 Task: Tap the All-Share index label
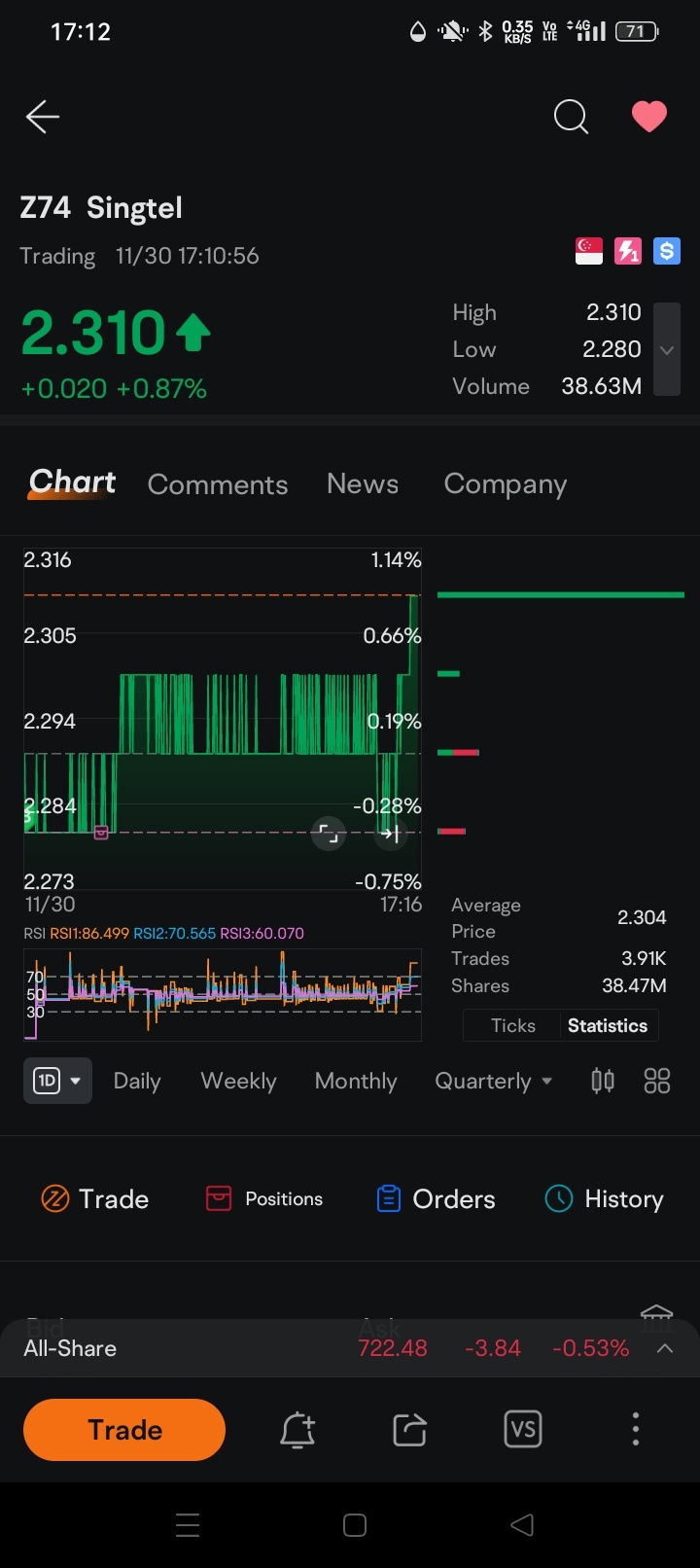coord(70,1348)
